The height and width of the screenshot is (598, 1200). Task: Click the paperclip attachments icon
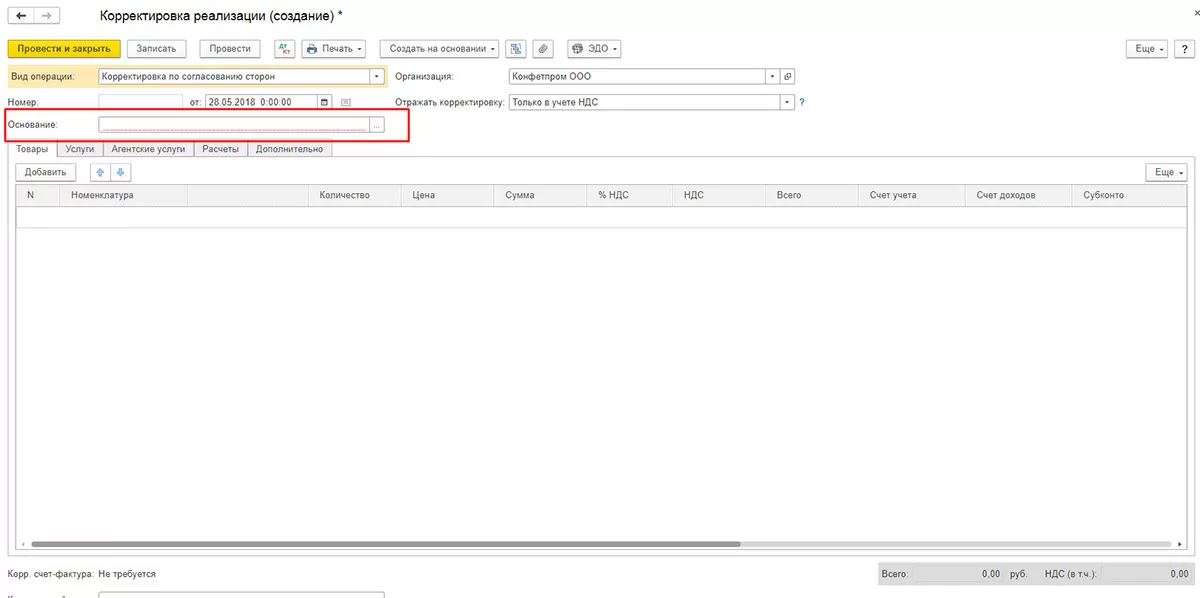pos(543,48)
